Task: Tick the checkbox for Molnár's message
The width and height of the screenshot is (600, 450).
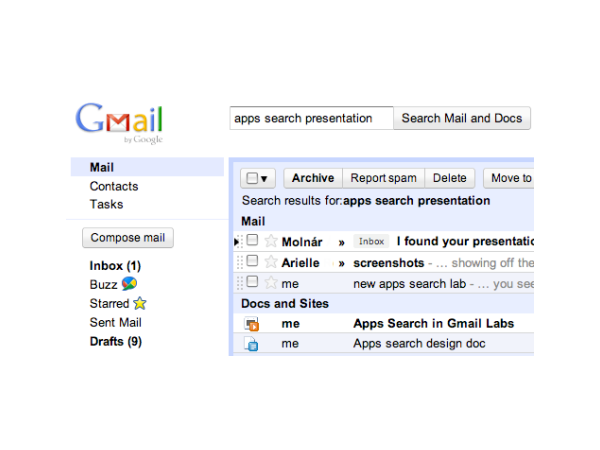Action: coord(252,240)
